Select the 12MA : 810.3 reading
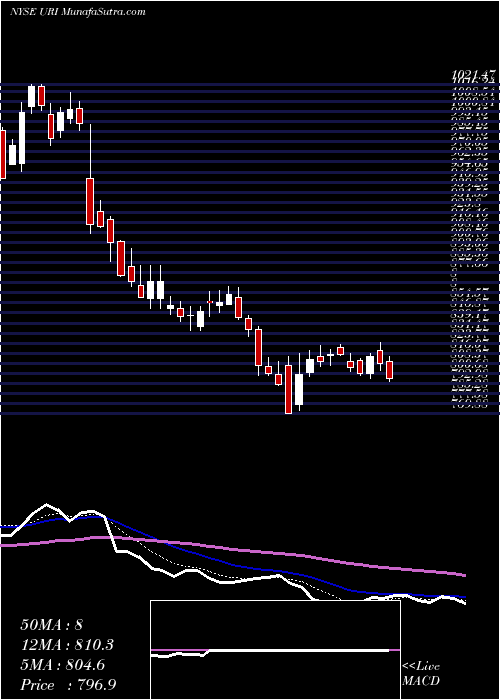Viewport: 500px width, 700px height. tap(66, 645)
